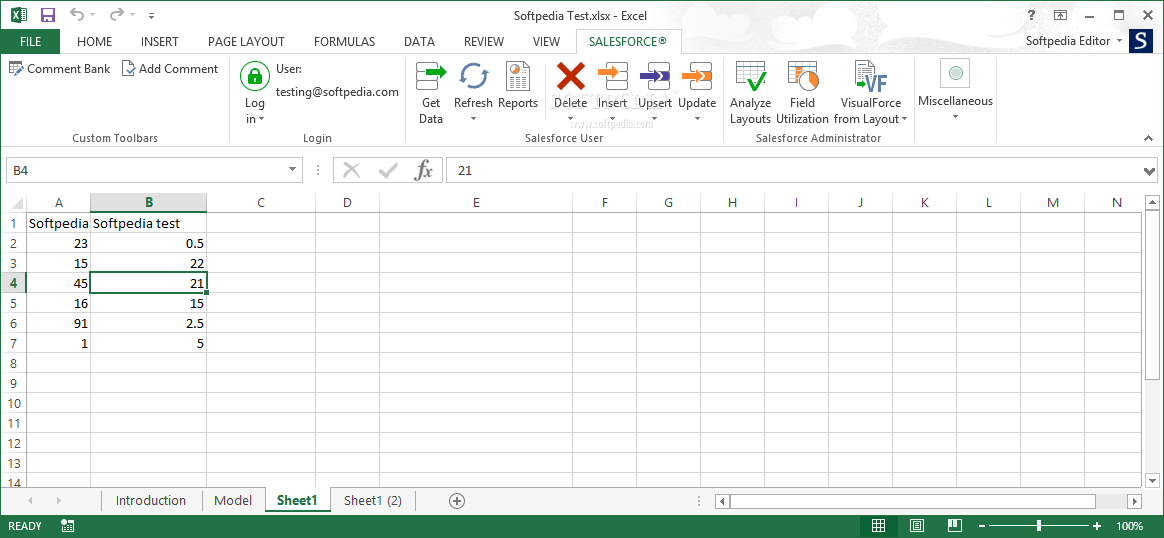The height and width of the screenshot is (538, 1164).
Task: Click the red Delete X icon
Action: click(571, 76)
